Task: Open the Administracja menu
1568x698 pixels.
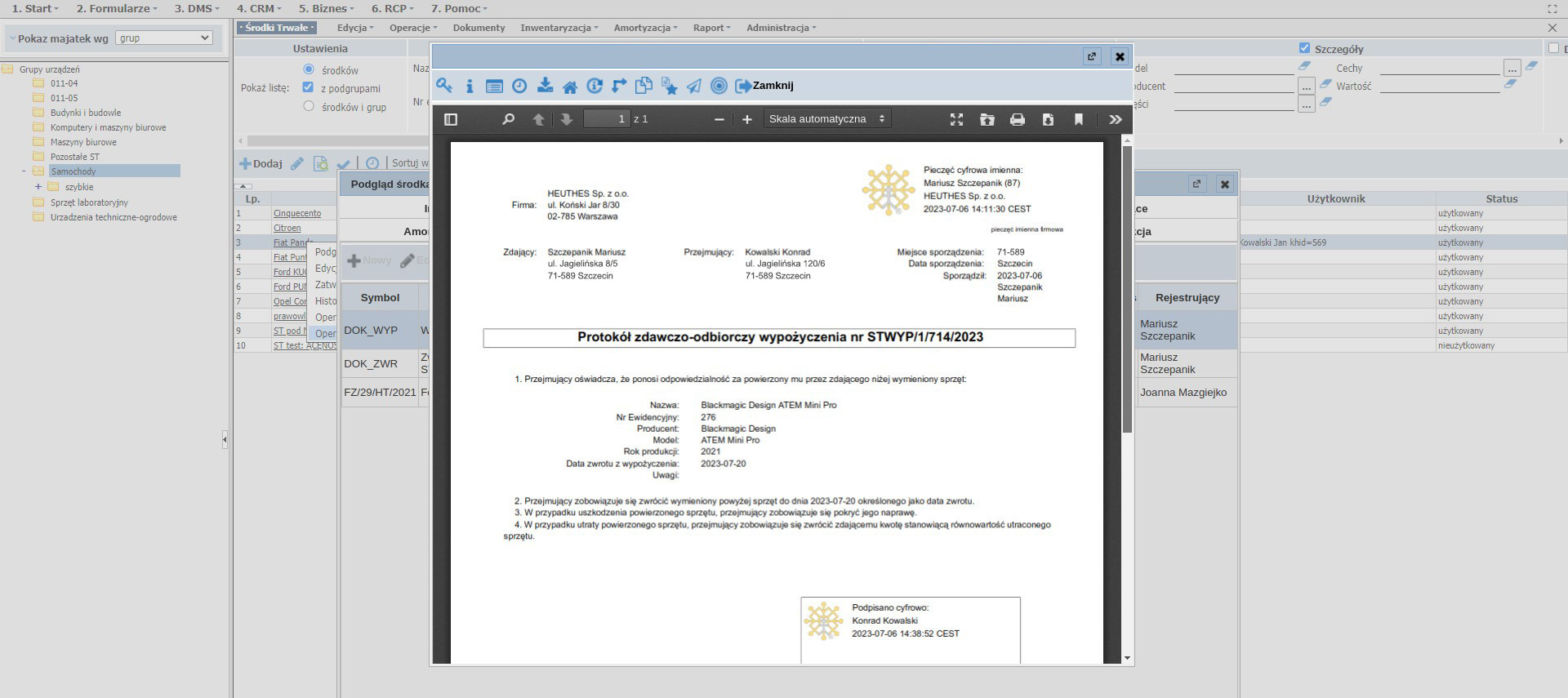Action: 781,28
